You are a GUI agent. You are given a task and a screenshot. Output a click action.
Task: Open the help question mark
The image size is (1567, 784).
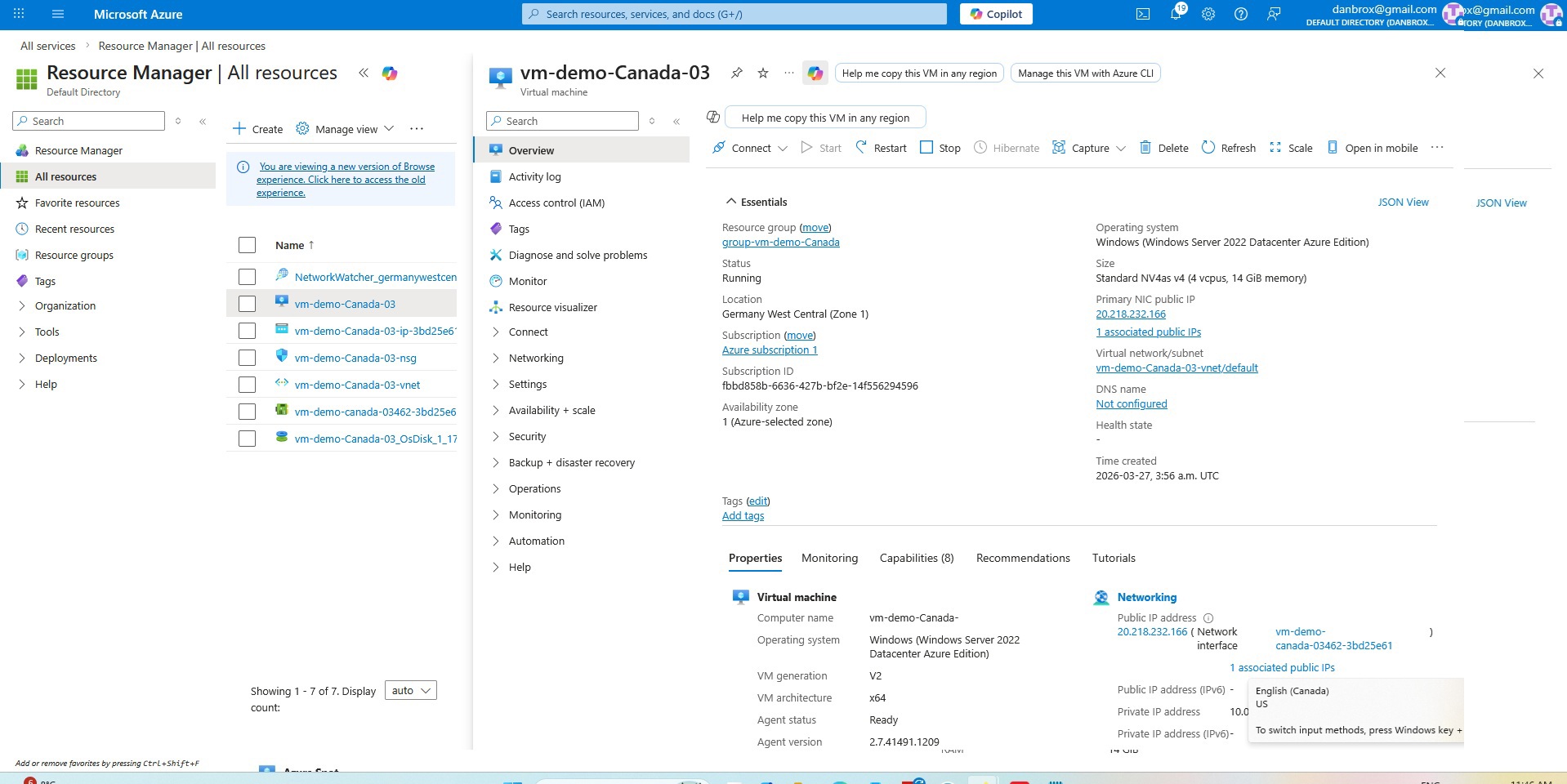[x=1241, y=14]
